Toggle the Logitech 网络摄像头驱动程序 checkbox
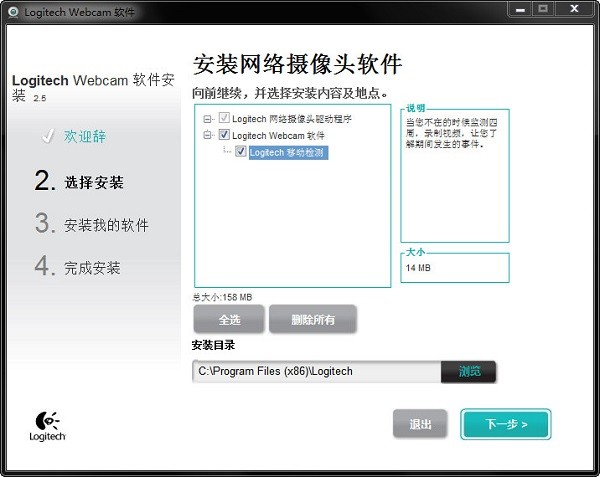This screenshot has width=600, height=477. [224, 118]
